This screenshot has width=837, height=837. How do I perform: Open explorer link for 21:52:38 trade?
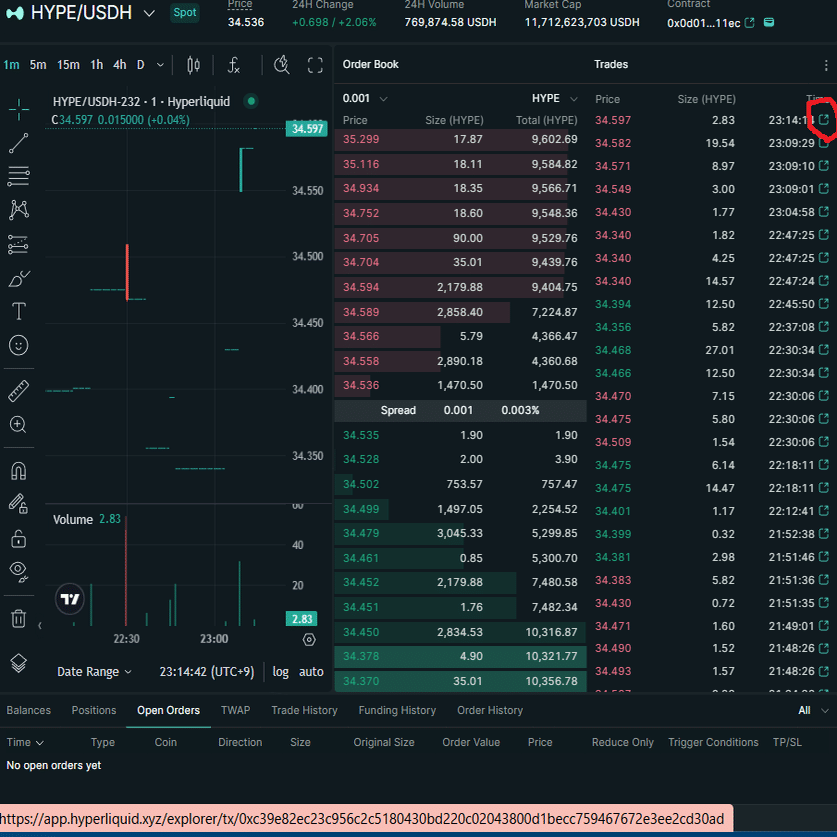(824, 534)
